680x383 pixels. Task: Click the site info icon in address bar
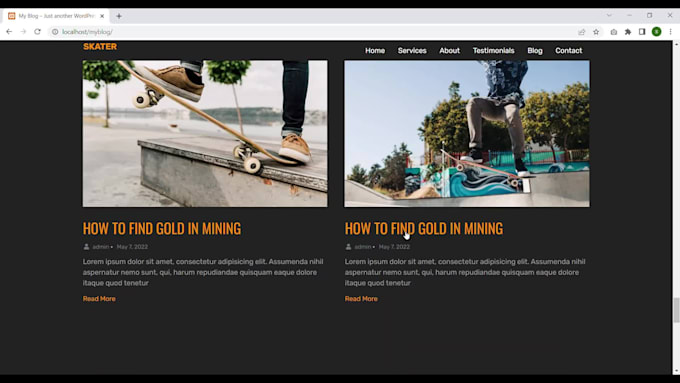pyautogui.click(x=55, y=32)
